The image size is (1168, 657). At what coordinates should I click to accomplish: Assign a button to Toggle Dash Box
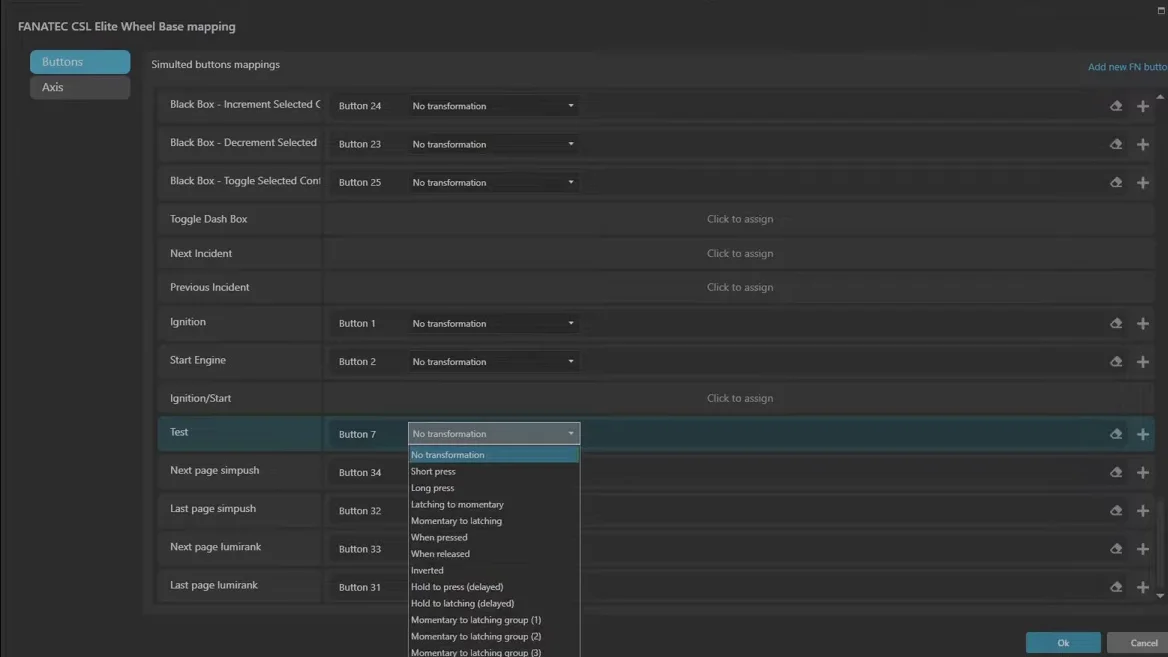coord(739,219)
